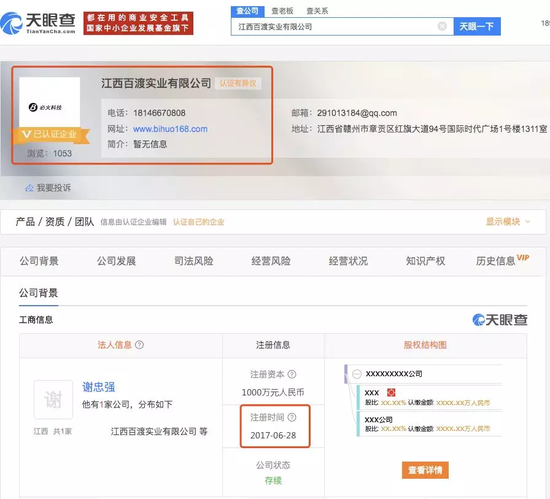Open the 公司背景 navigation tab
The width and height of the screenshot is (550, 499).
(39, 261)
